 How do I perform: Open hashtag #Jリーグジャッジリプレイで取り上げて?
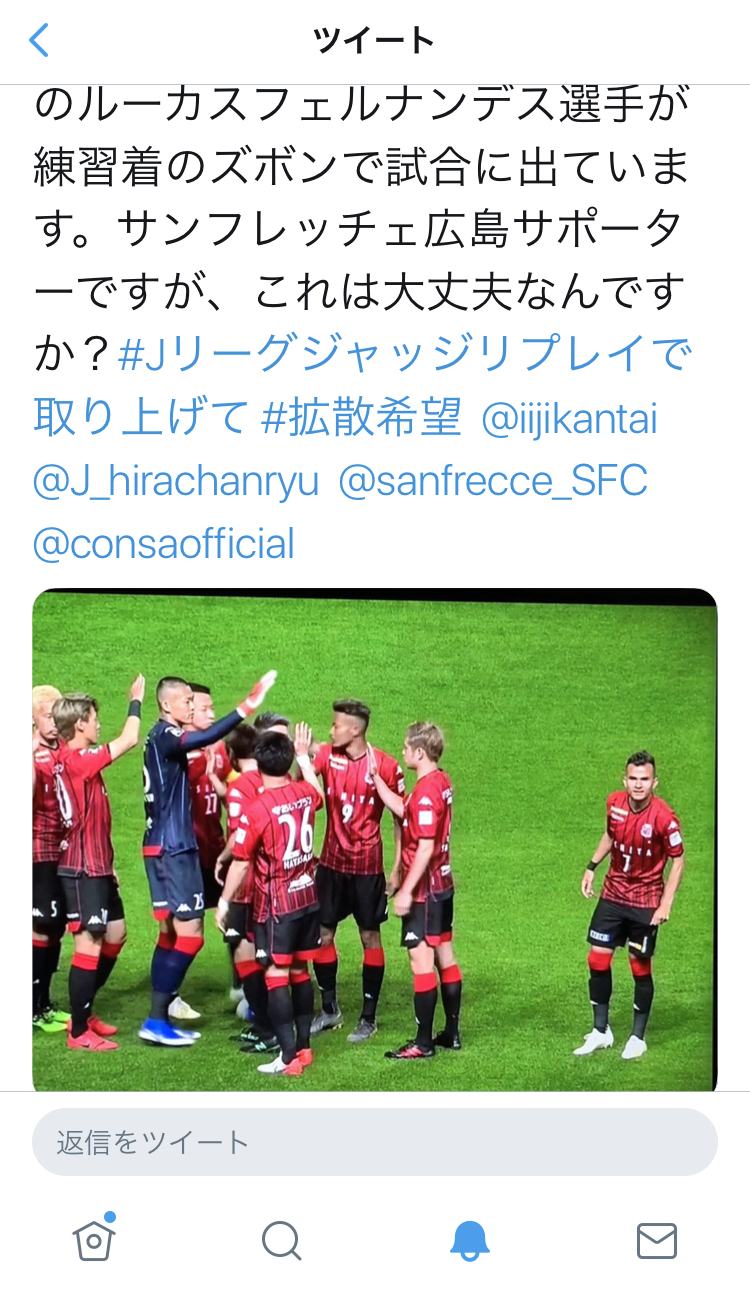(364, 386)
